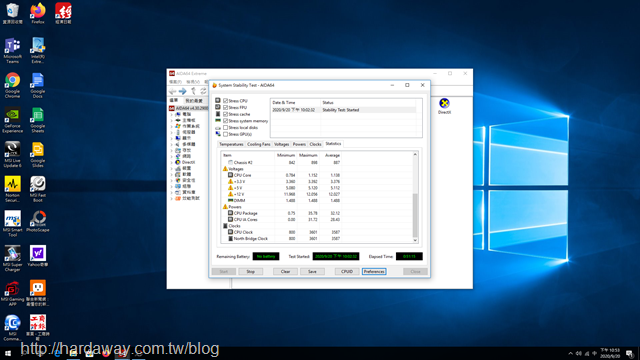
Task: Expand the 電腦 node in AIDA64 tree
Action: point(171,115)
